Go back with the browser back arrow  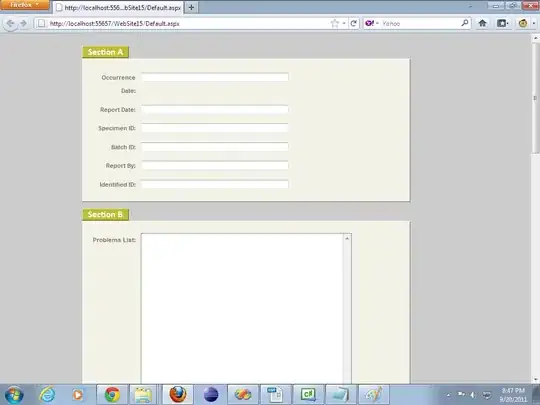click(10, 23)
